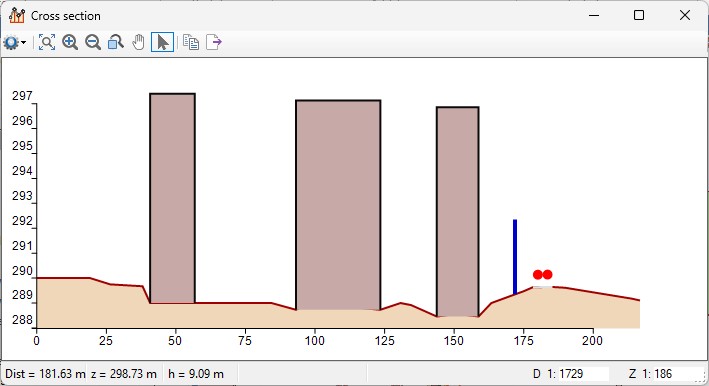Click the h = 9.09 m readout

(x=196, y=374)
